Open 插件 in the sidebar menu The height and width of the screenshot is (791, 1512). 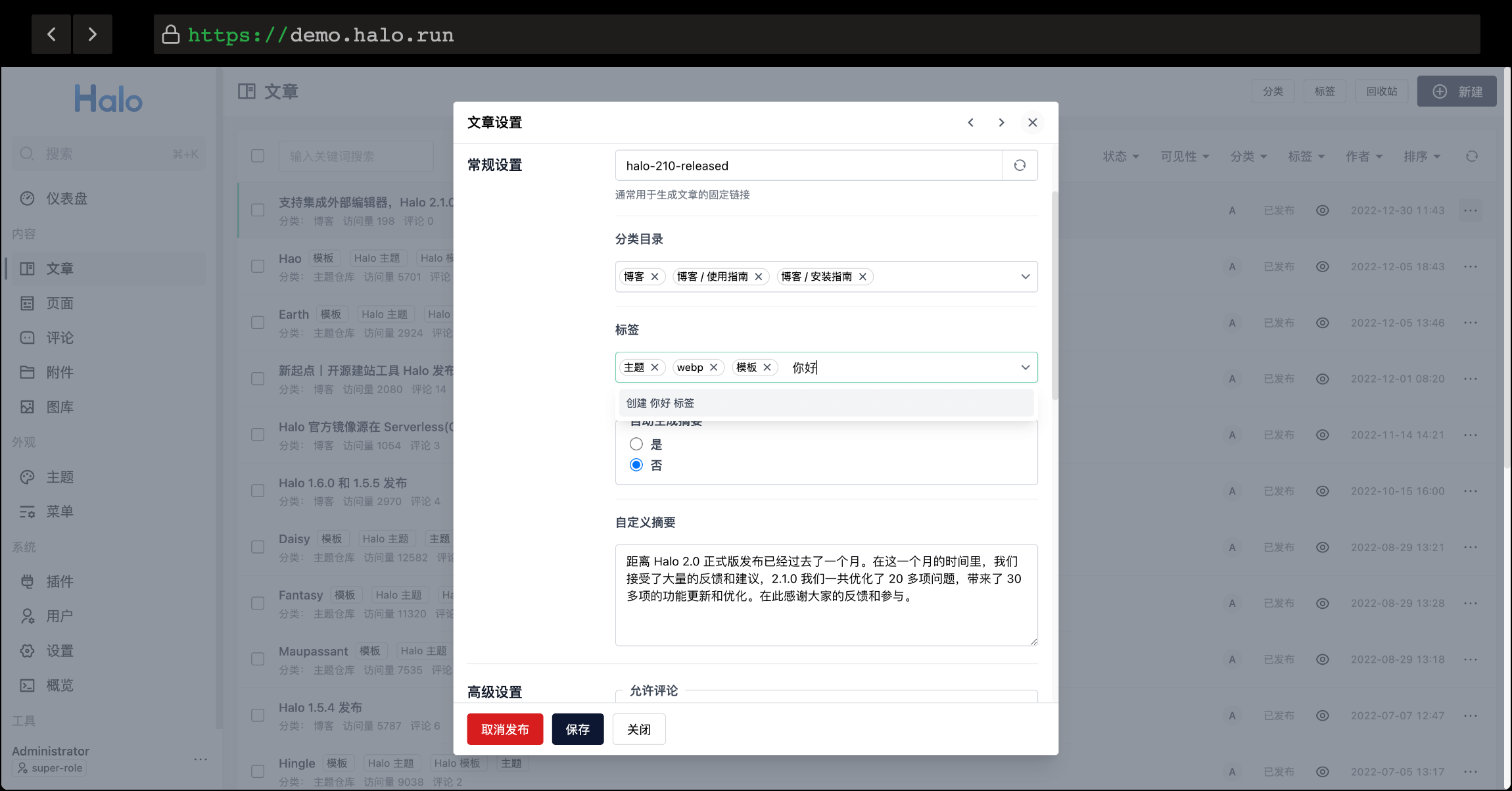[59, 581]
